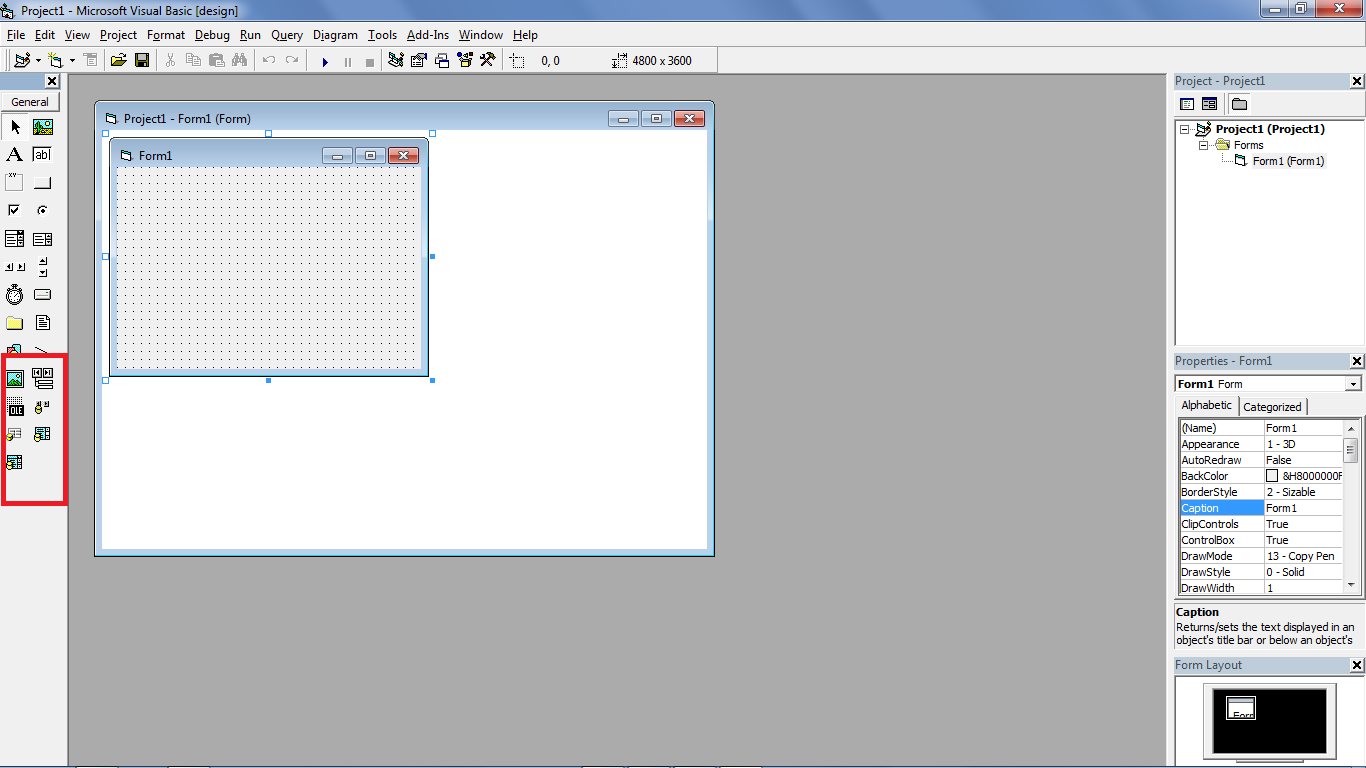This screenshot has height=768, width=1366.
Task: Select the DirListBox folder control tool
Action: point(15,323)
